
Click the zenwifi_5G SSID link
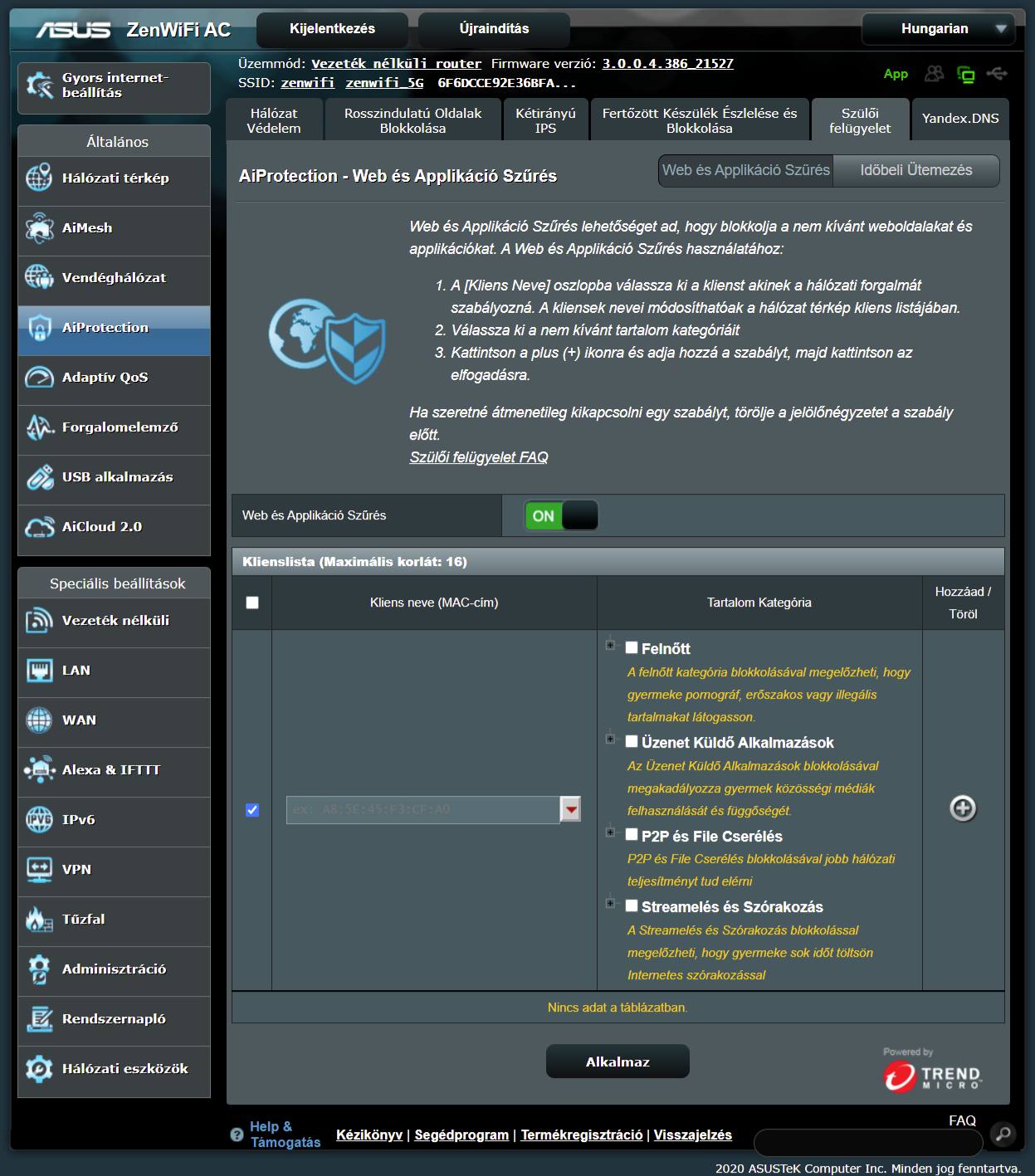pyautogui.click(x=384, y=83)
